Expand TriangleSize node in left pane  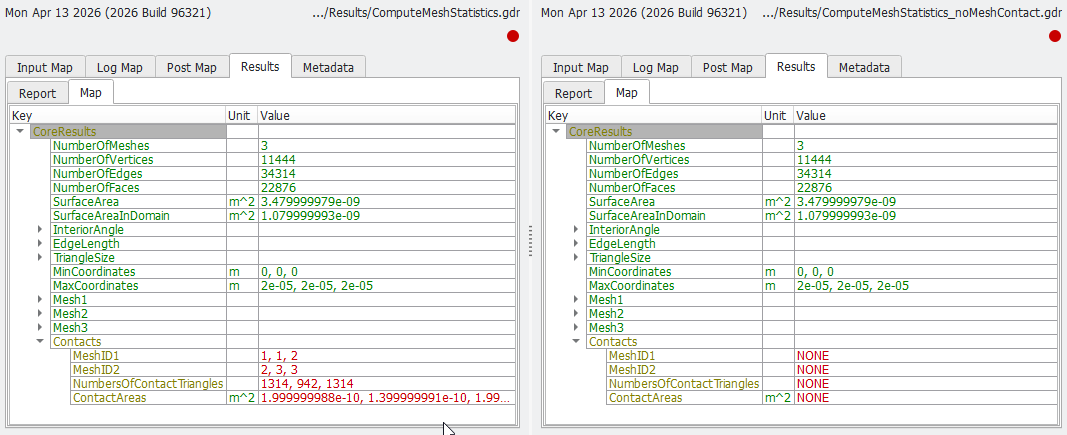pos(40,257)
